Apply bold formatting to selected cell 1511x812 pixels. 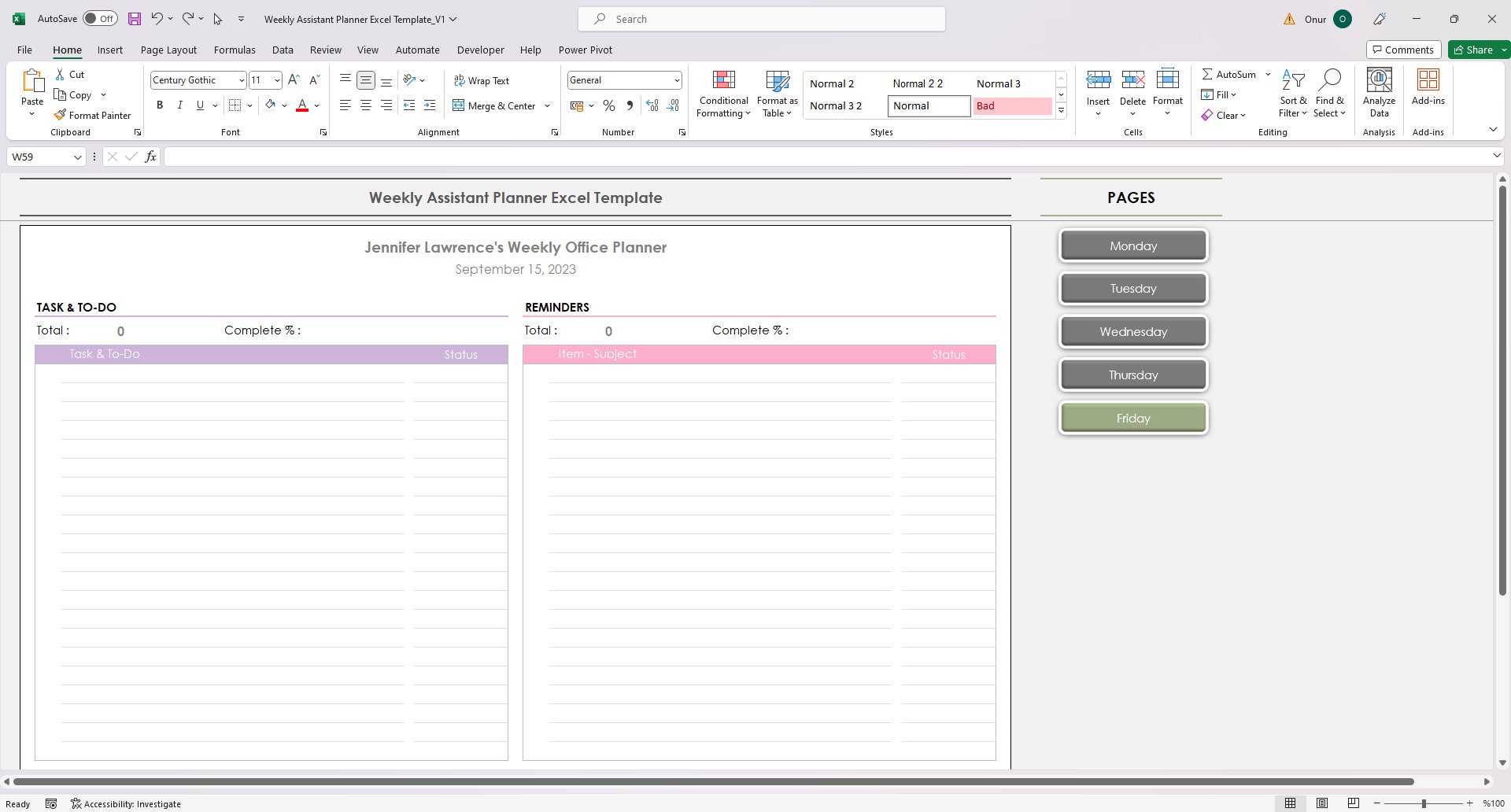click(160, 105)
